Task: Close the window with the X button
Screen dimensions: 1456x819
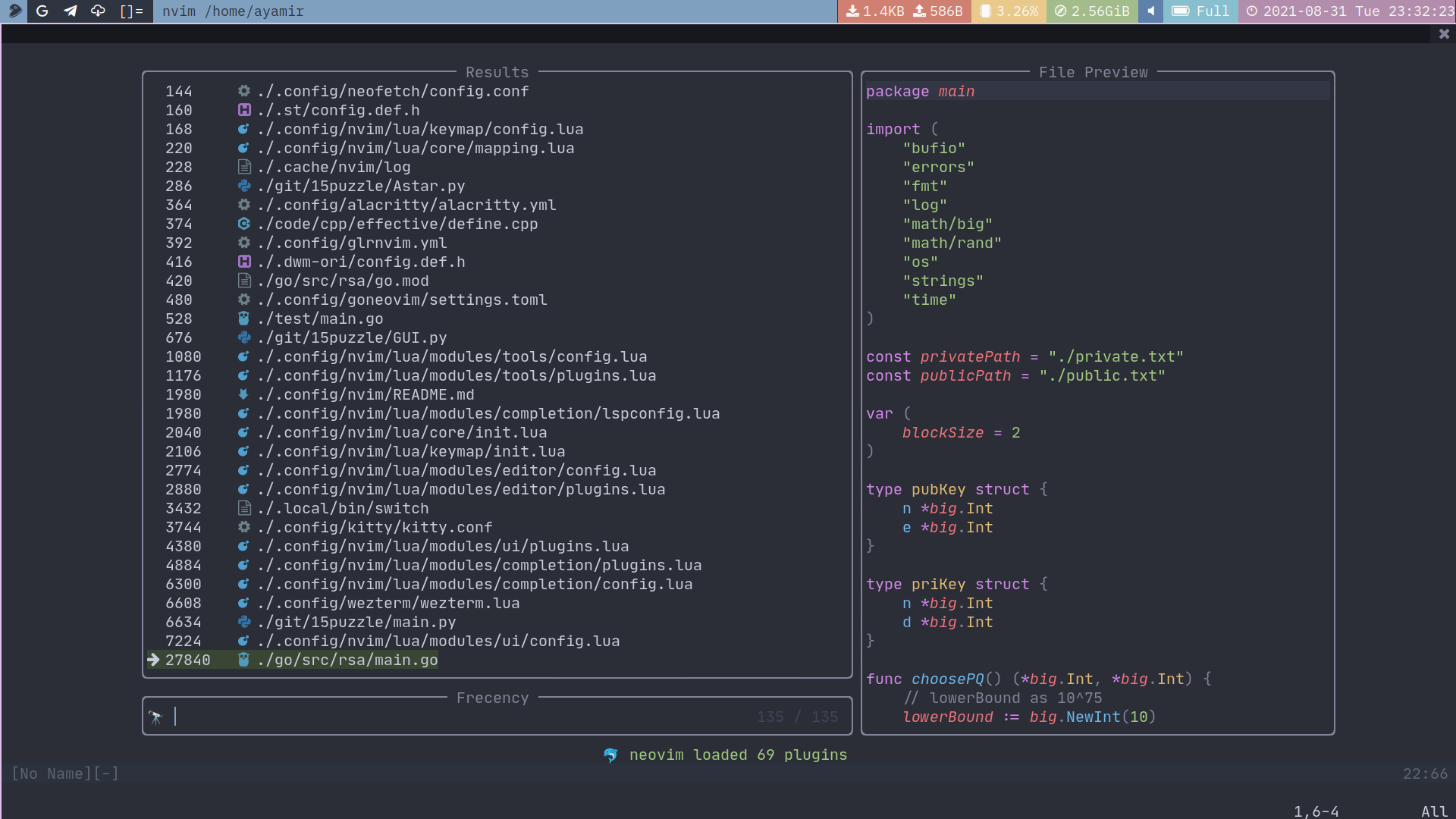Action: 1444,33
